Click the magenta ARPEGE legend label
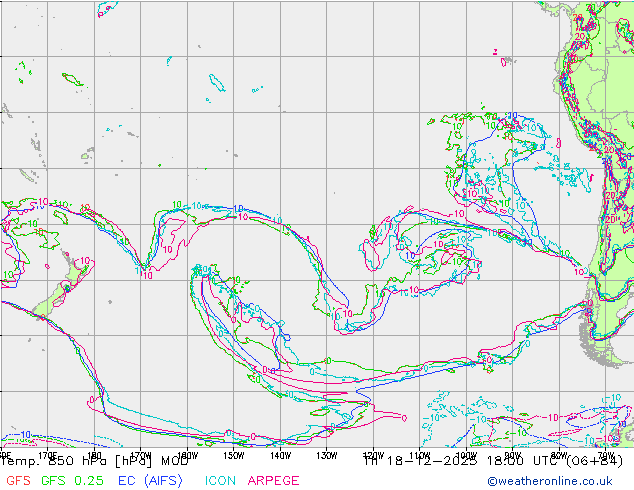This screenshot has width=634, height=490. pos(273,480)
